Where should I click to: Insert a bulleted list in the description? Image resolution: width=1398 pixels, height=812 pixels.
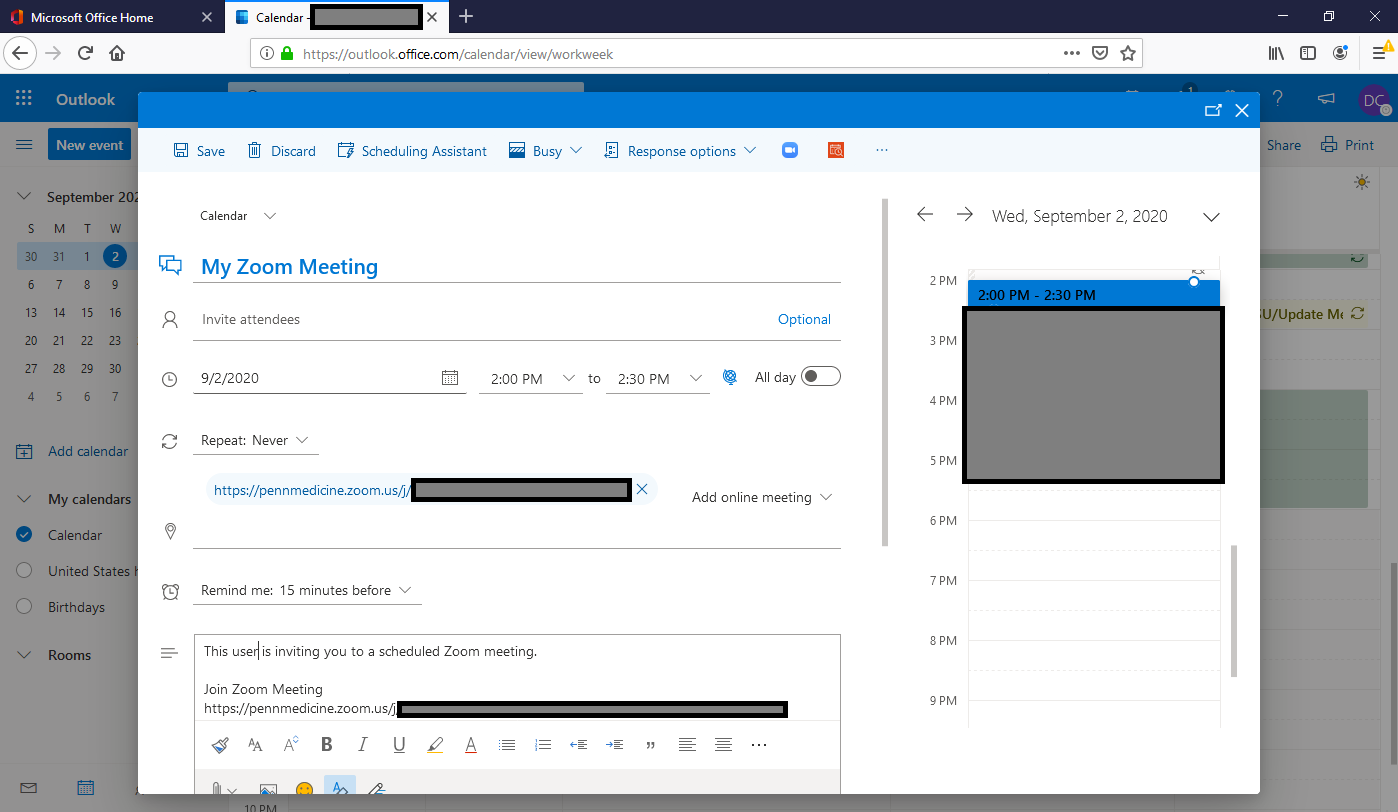click(507, 744)
